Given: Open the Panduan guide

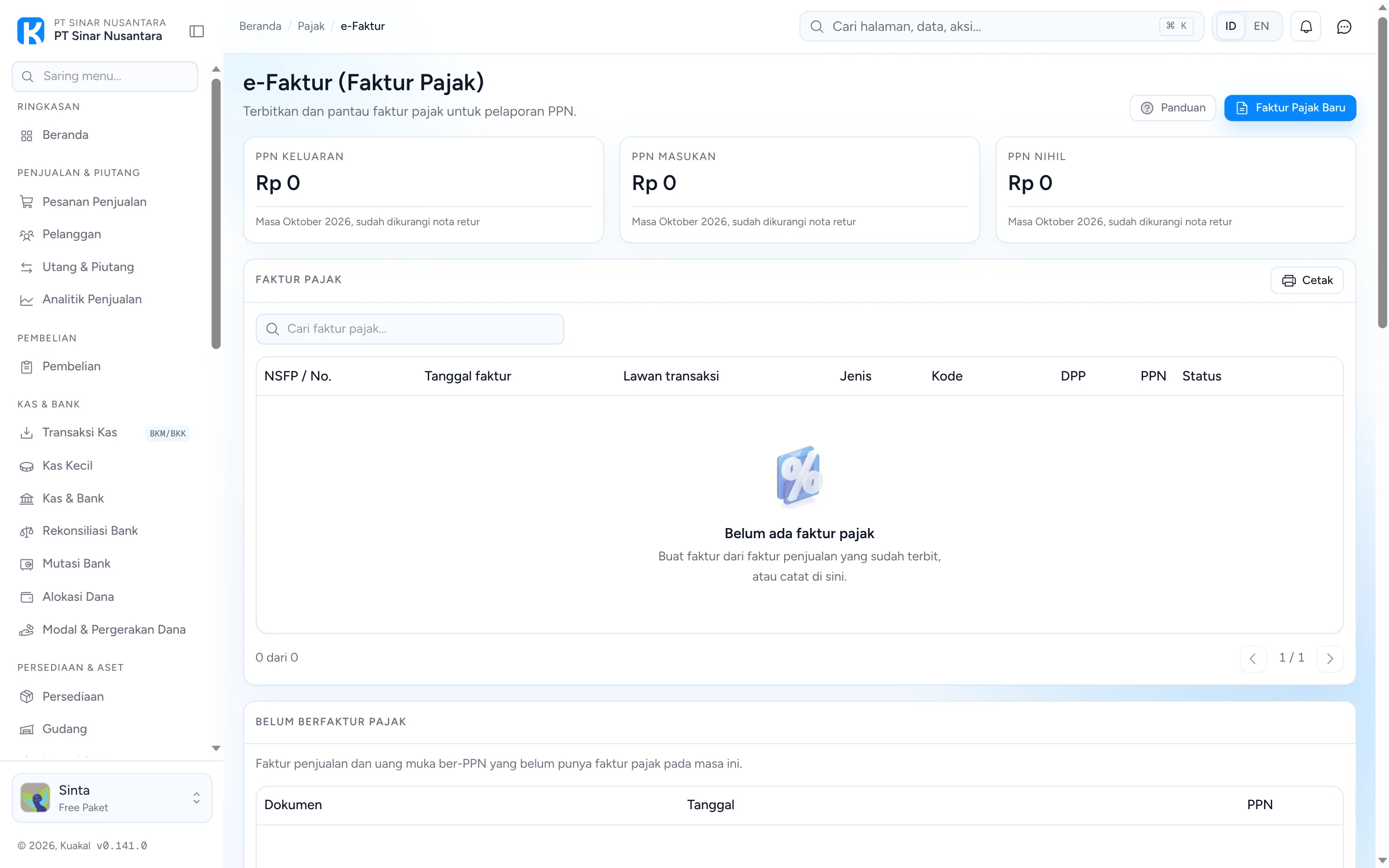Looking at the screenshot, I should [x=1172, y=108].
